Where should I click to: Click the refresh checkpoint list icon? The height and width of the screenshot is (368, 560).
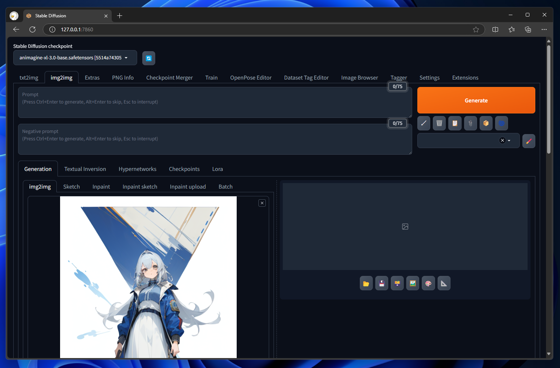(x=149, y=58)
